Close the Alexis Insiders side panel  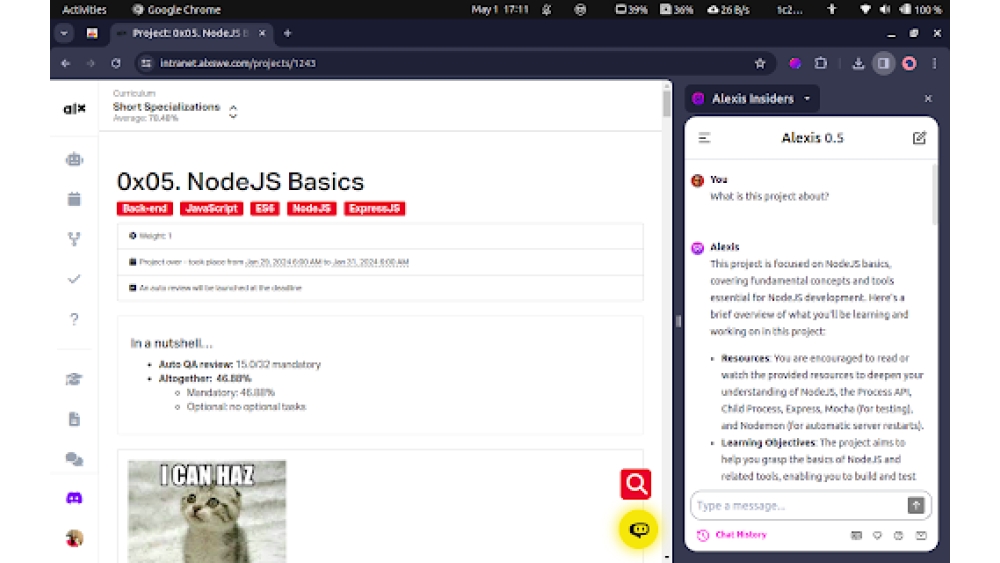(x=928, y=99)
